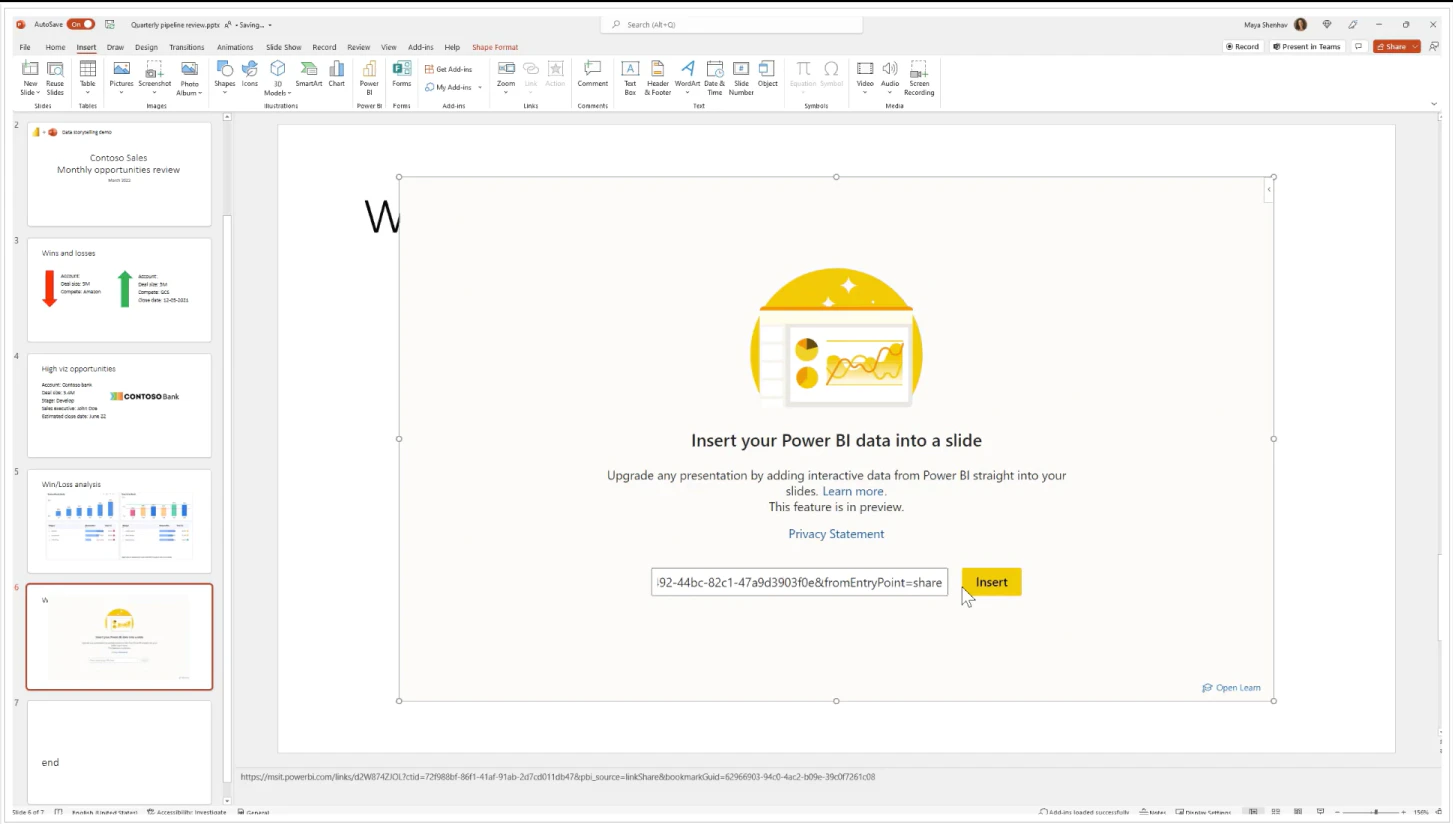Image resolution: width=1453 pixels, height=824 pixels.
Task: Click the yellow Insert button
Action: (991, 582)
